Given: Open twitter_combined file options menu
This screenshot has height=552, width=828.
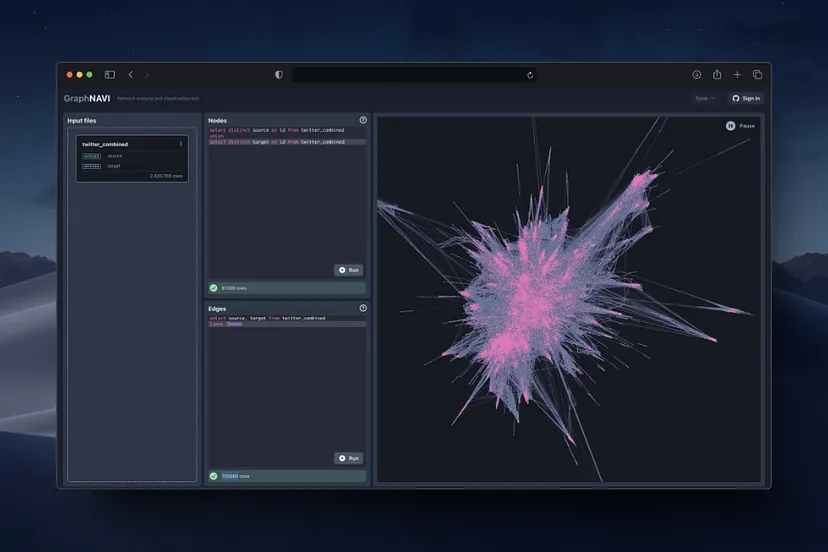Looking at the screenshot, I should (x=181, y=144).
